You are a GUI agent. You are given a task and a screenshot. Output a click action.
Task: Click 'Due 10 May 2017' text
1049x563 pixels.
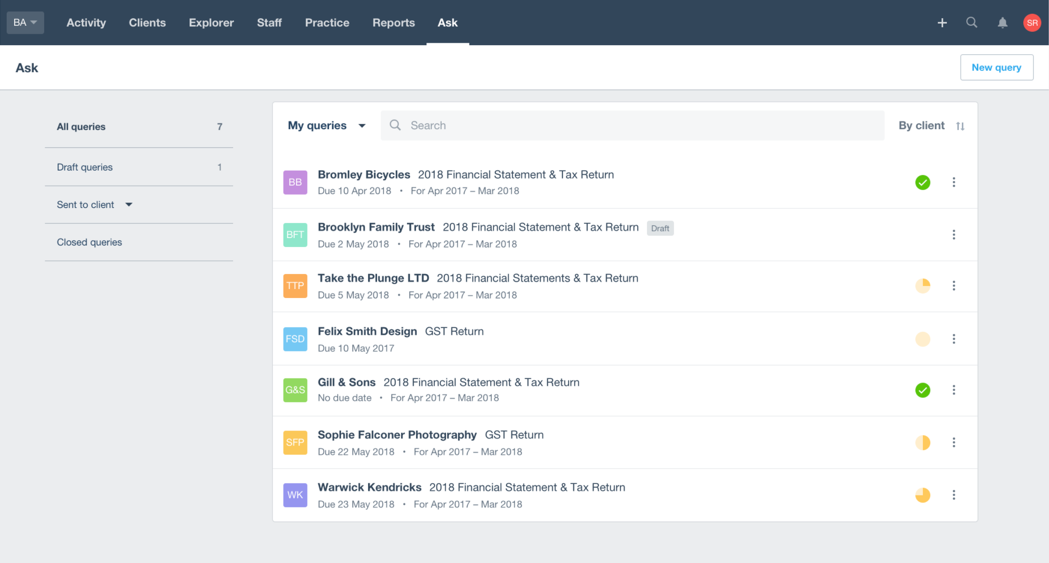click(x=356, y=348)
